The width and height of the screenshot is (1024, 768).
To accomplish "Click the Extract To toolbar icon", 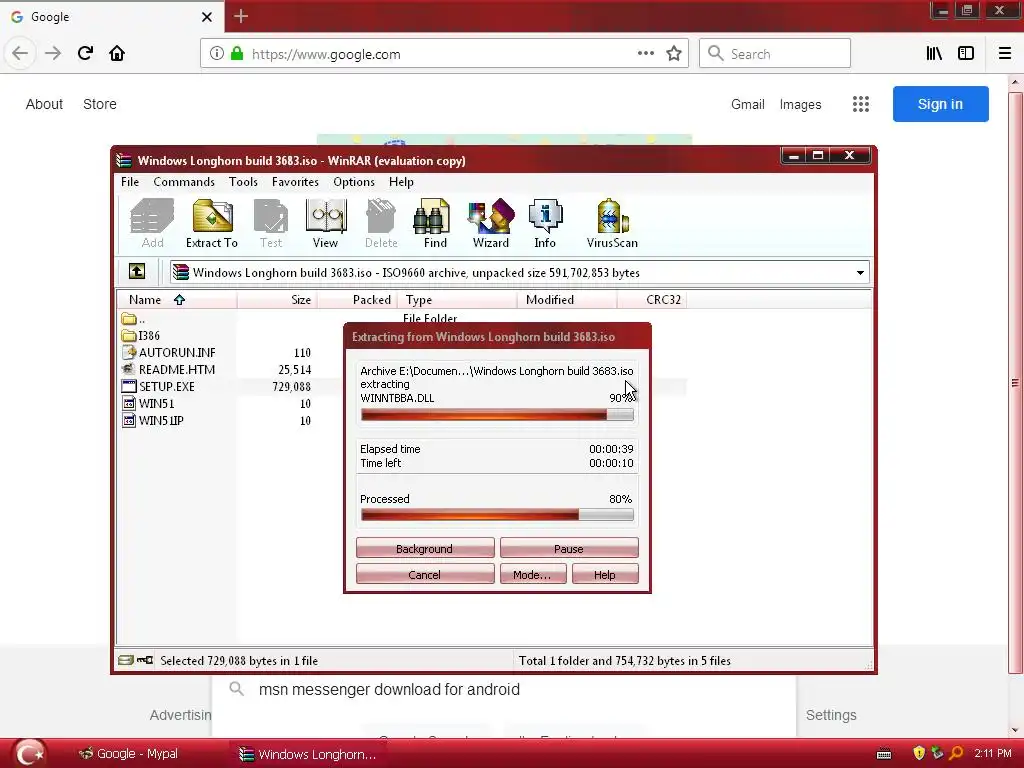I will tap(212, 223).
